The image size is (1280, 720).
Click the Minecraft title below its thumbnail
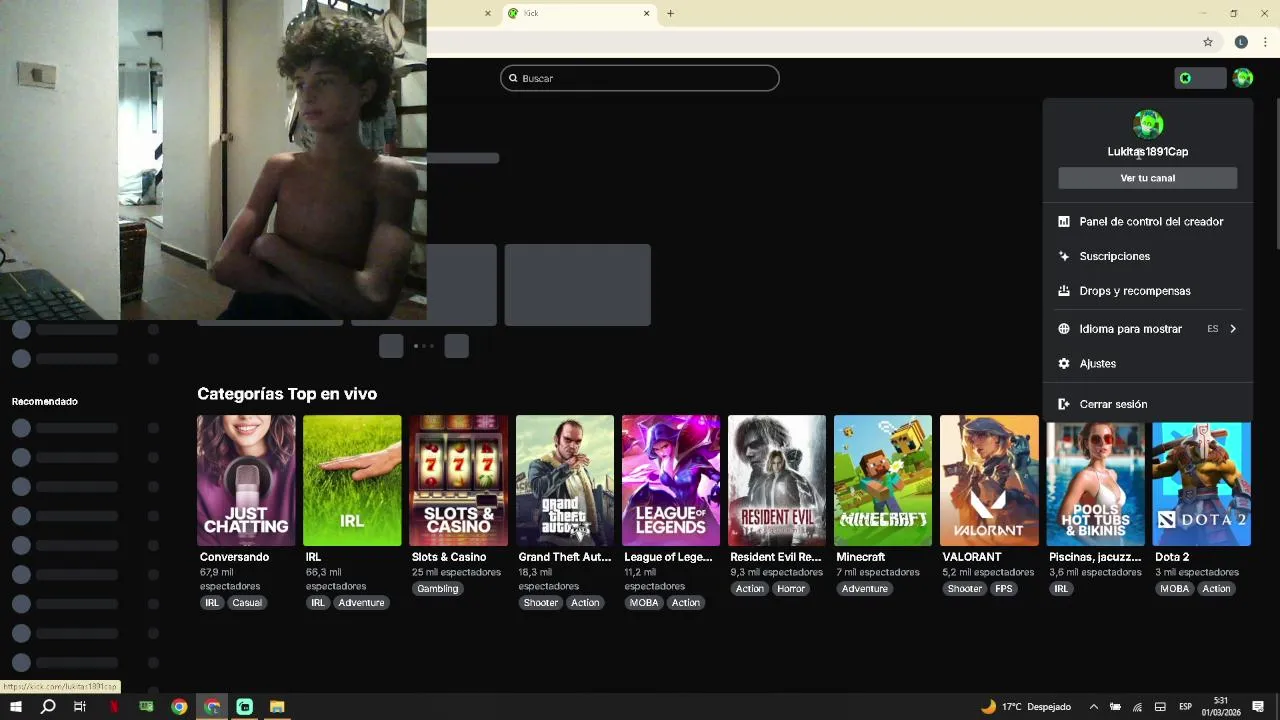[x=861, y=557]
